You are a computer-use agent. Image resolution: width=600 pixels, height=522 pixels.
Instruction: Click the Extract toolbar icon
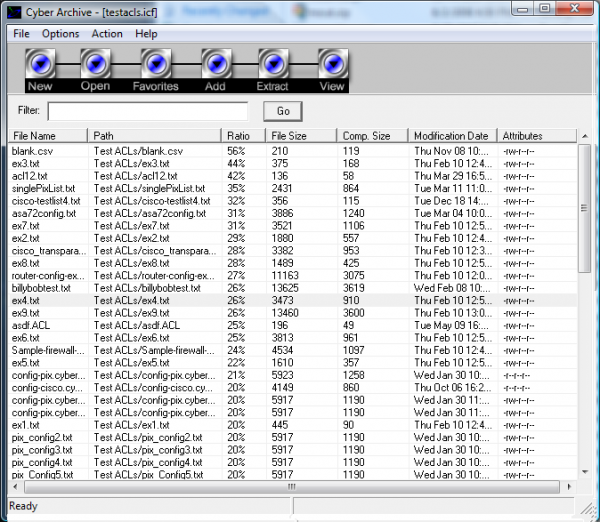(x=273, y=66)
